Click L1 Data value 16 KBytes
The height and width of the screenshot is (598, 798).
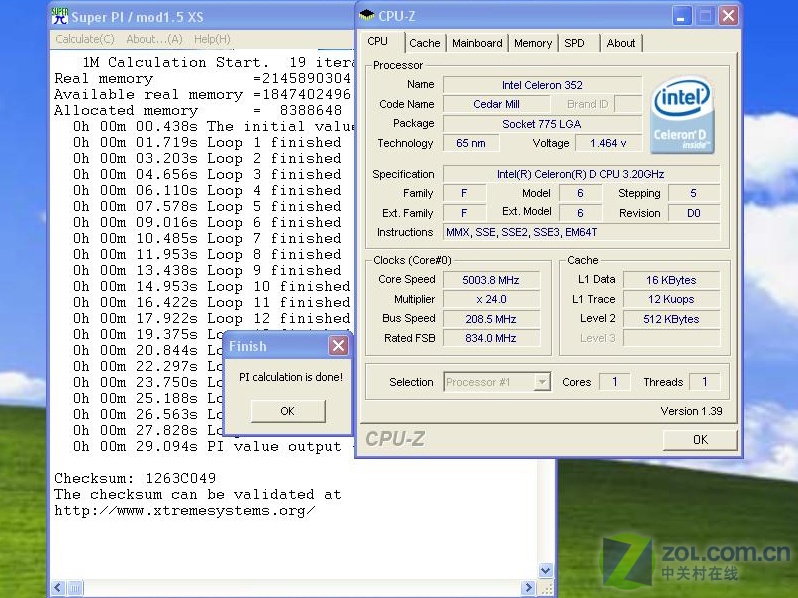(671, 280)
